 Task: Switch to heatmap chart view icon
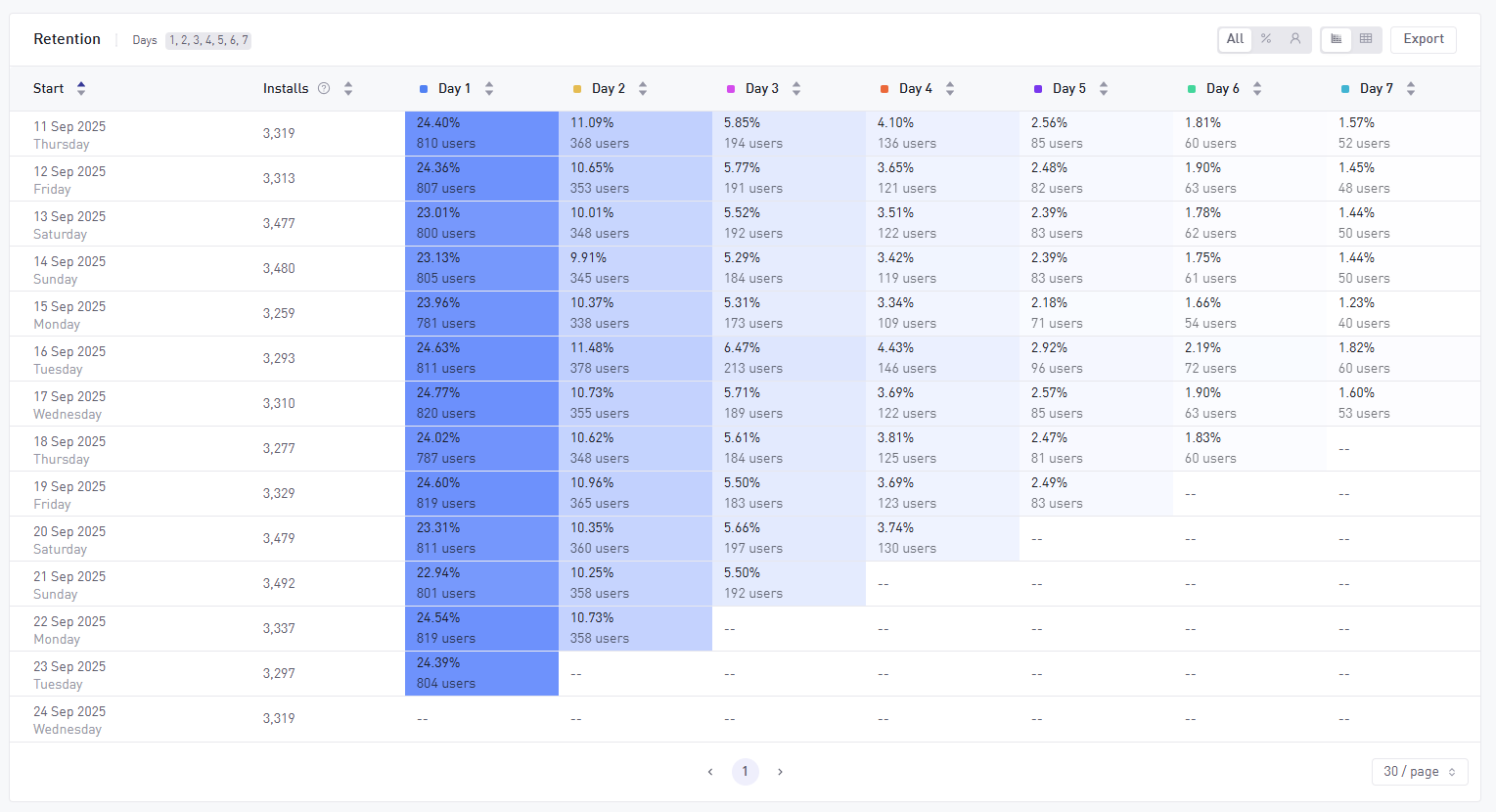tap(1337, 39)
